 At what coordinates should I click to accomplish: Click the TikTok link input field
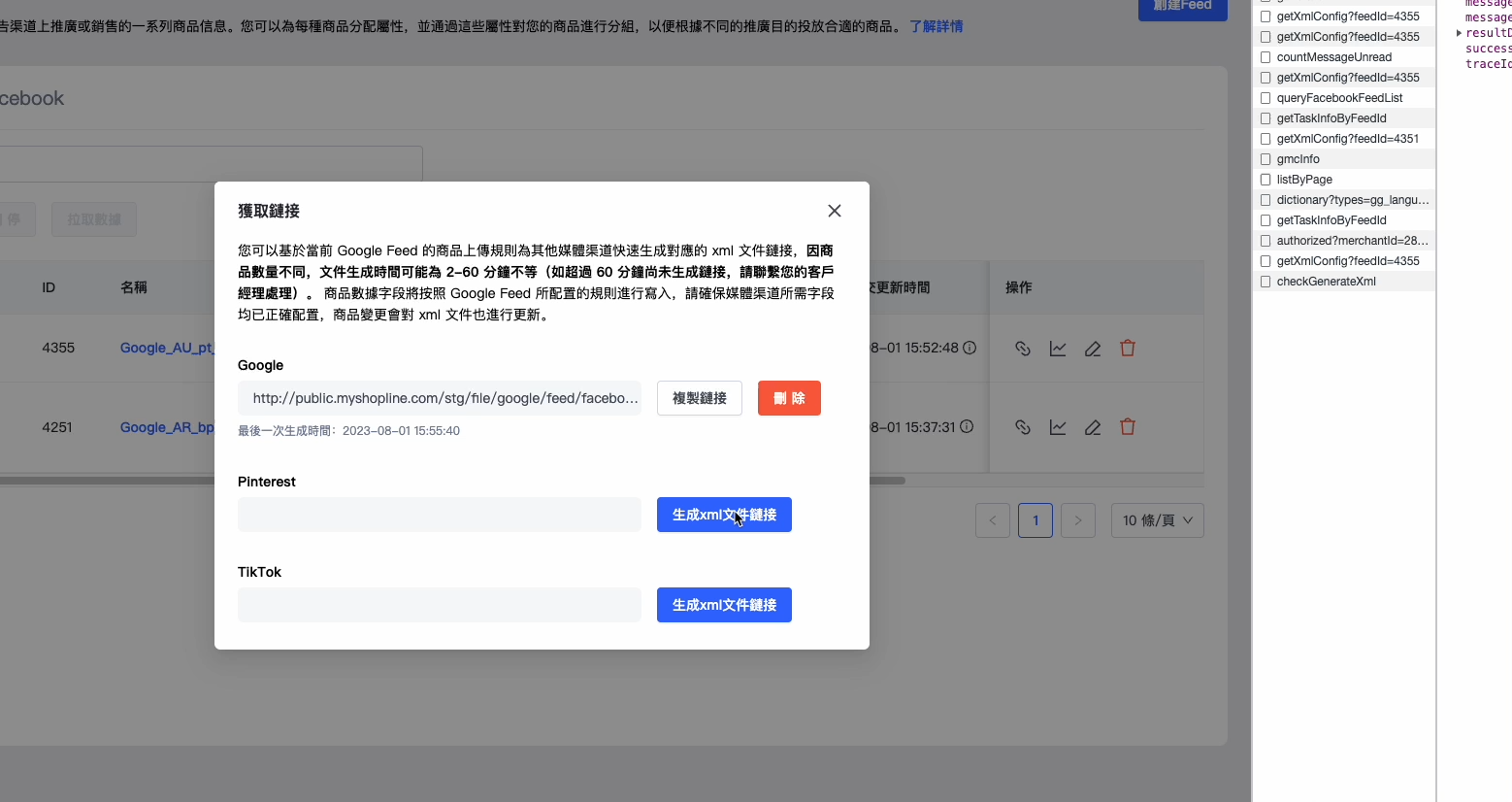pos(439,605)
